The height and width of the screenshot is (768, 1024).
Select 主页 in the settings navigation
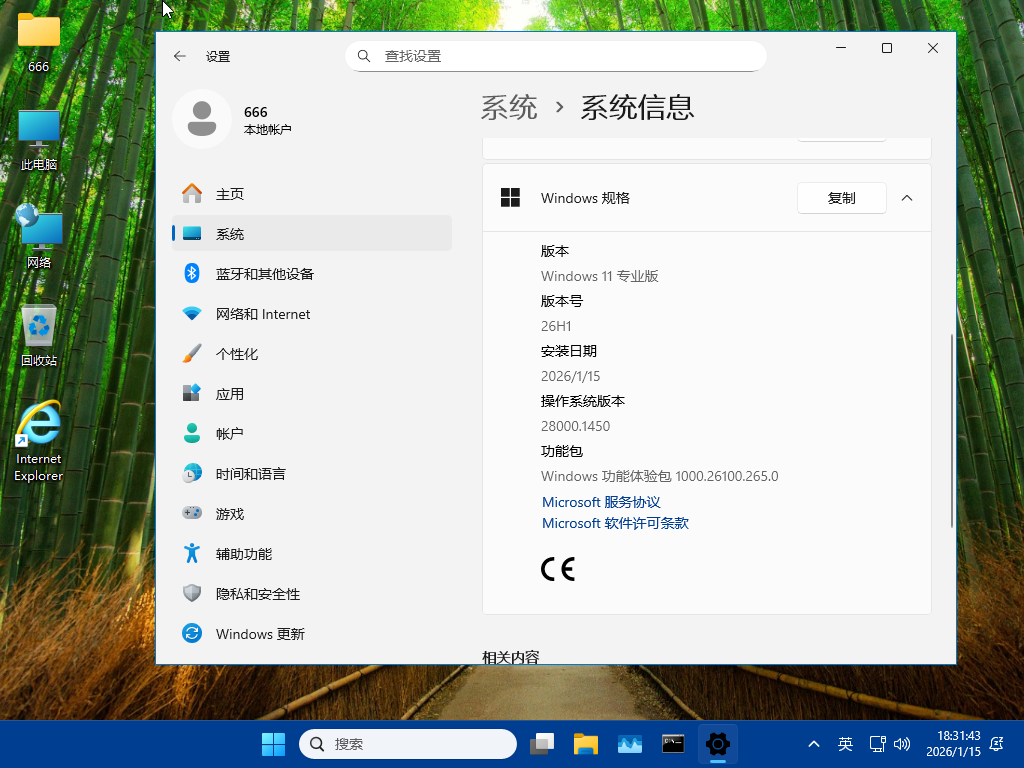point(230,194)
